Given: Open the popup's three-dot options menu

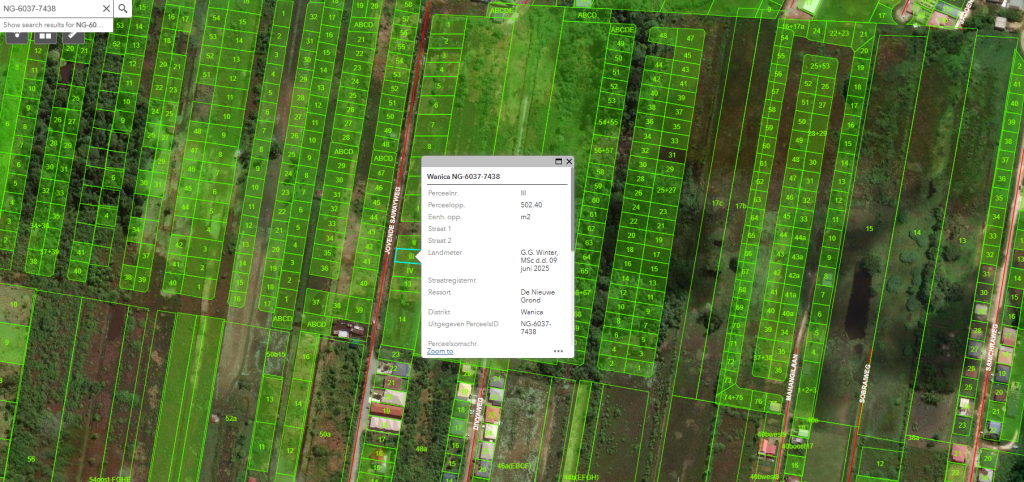Looking at the screenshot, I should pyautogui.click(x=558, y=351).
